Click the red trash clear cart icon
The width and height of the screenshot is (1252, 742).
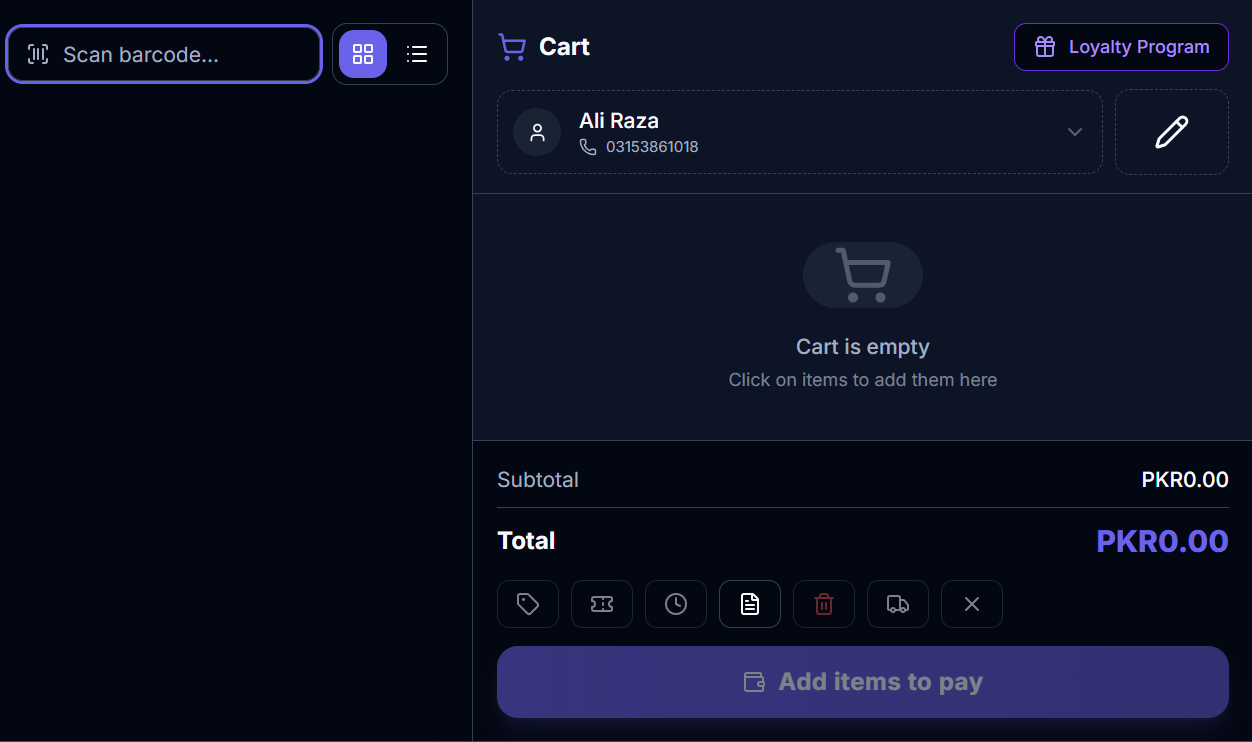click(824, 604)
